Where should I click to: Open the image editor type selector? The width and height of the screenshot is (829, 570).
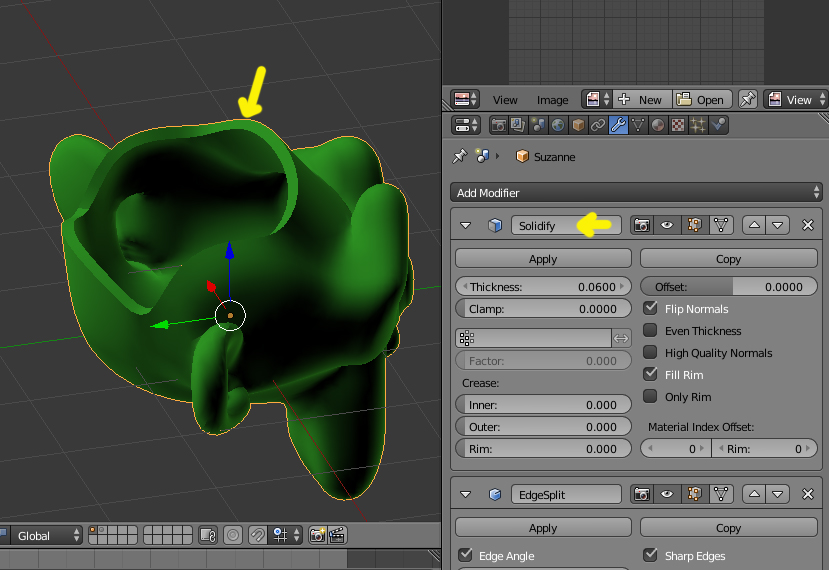(465, 99)
